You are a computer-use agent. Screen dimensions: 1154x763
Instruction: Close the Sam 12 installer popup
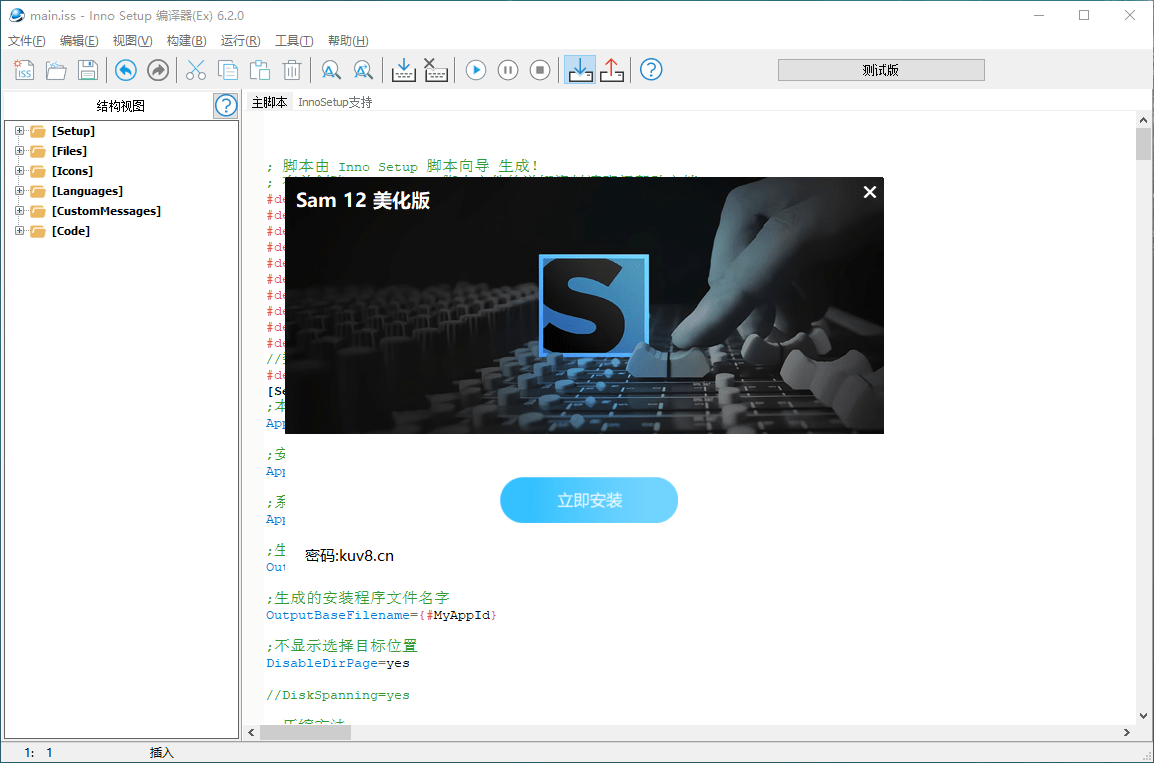(x=869, y=192)
